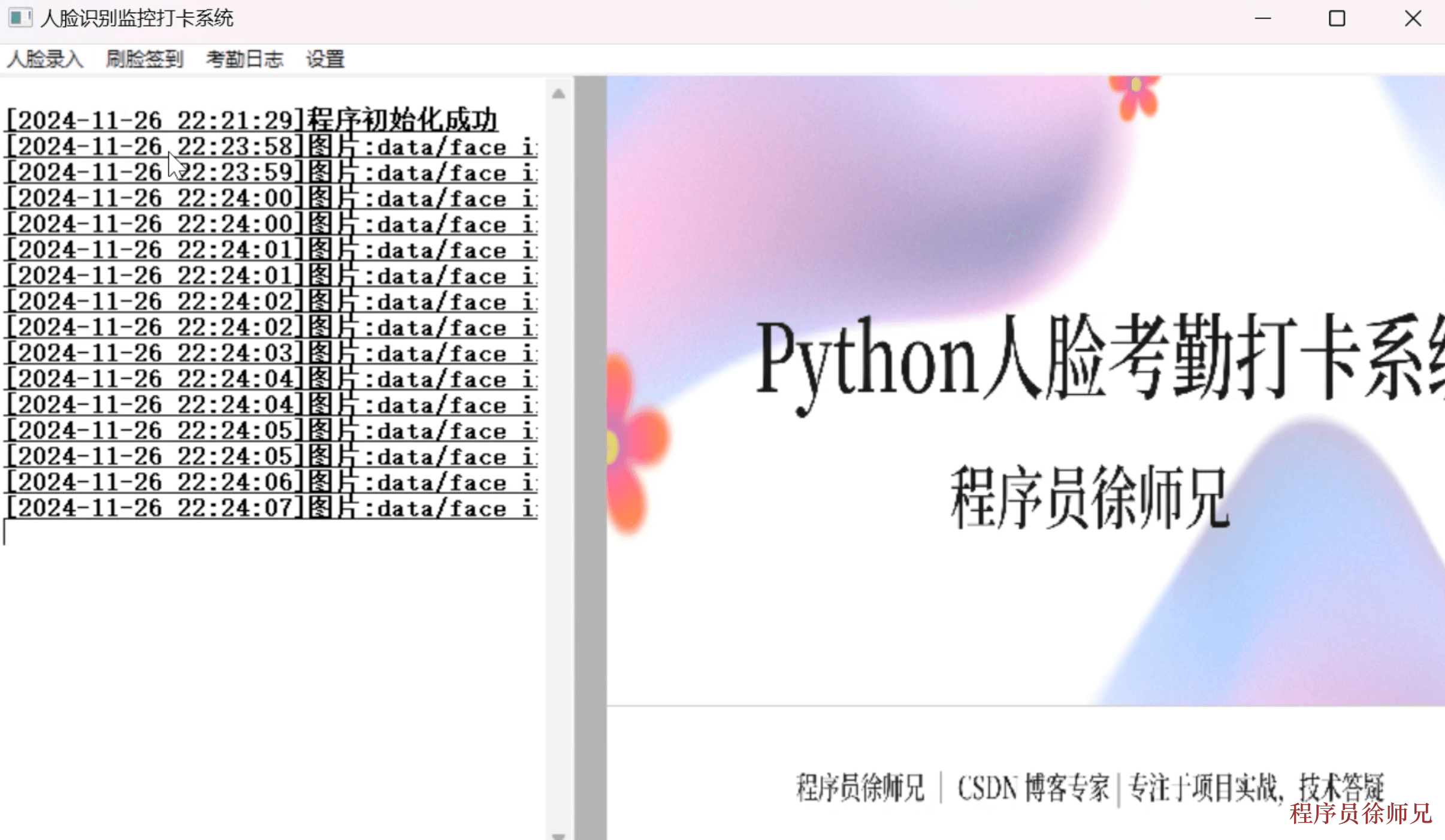Click the log line 程序初始化成功 at 22:21:29

(252, 120)
